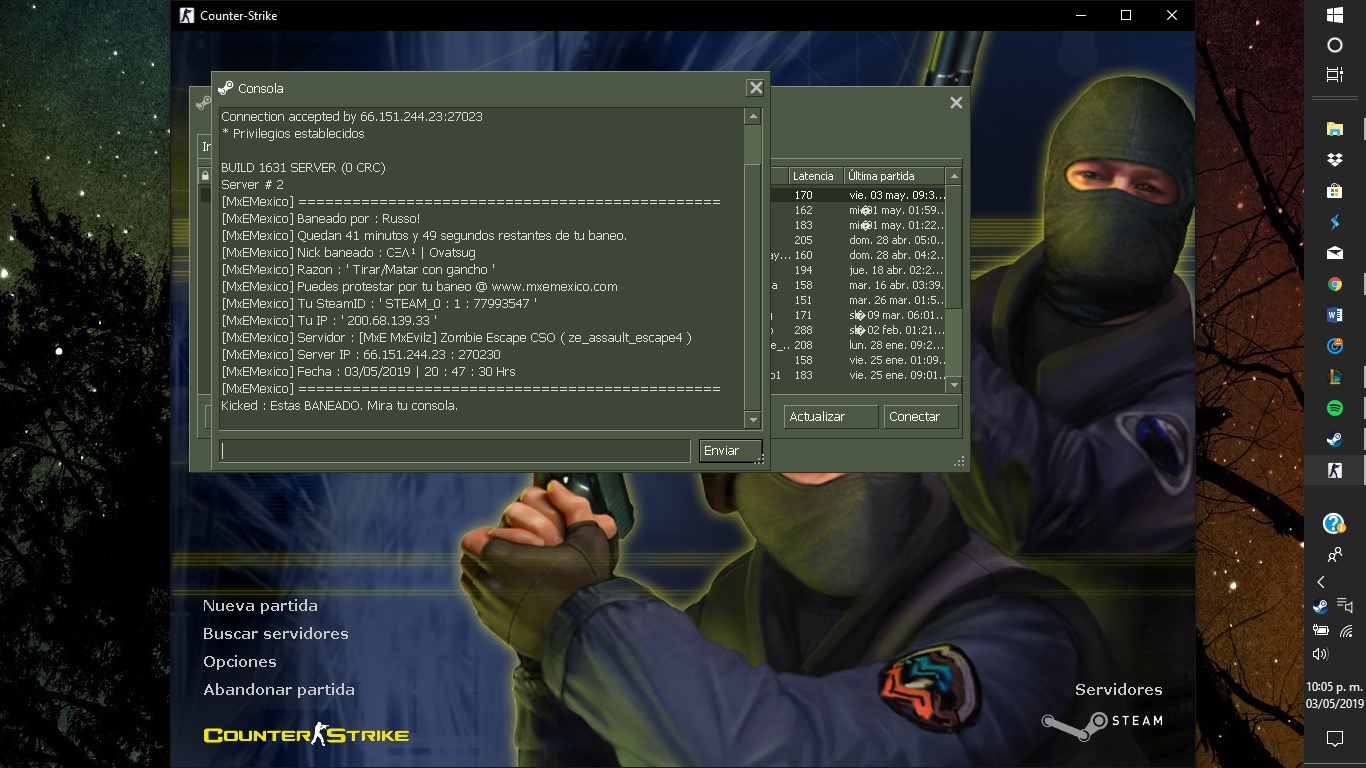
Task: Select server row with latency 162
Action: point(857,210)
